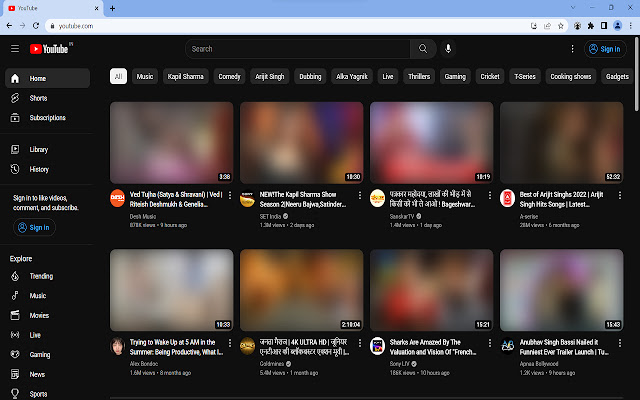Open options menu for Goldmines video
640x400 pixels.
(x=360, y=343)
